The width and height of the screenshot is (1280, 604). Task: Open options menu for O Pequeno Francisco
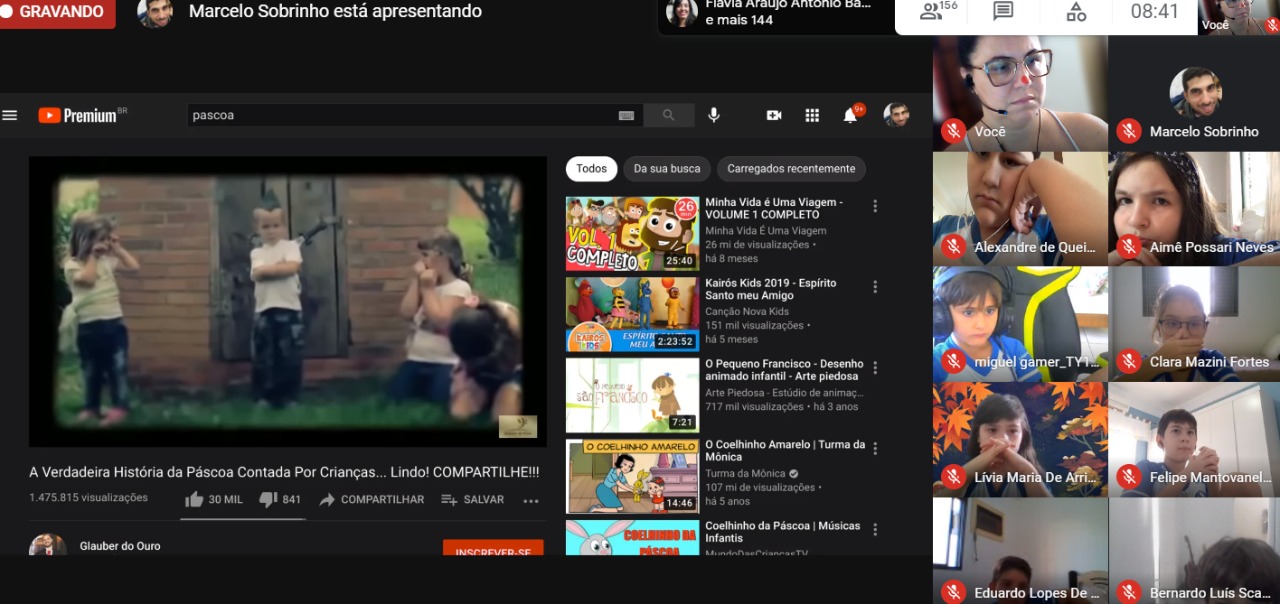pos(875,368)
